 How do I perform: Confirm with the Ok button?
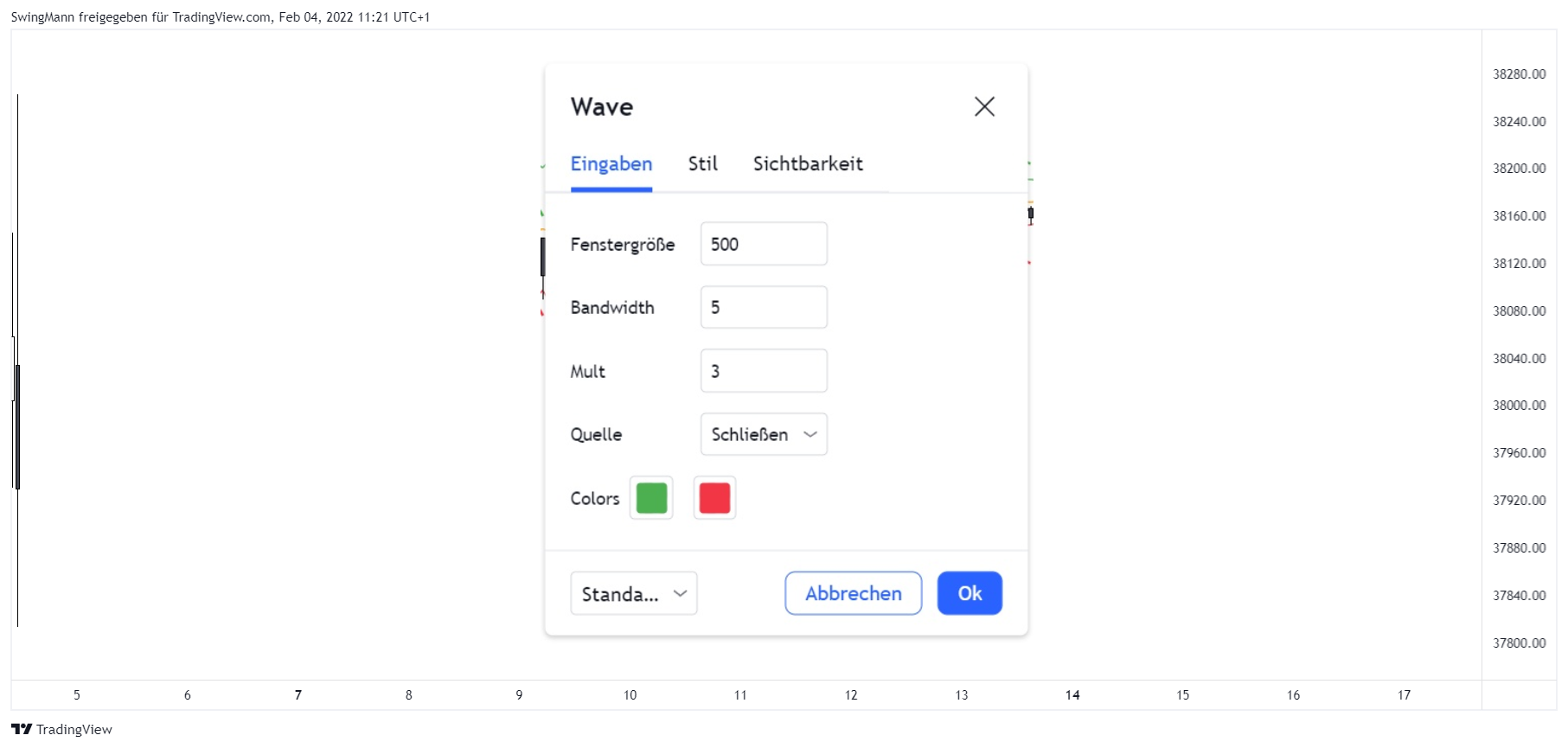point(970,593)
